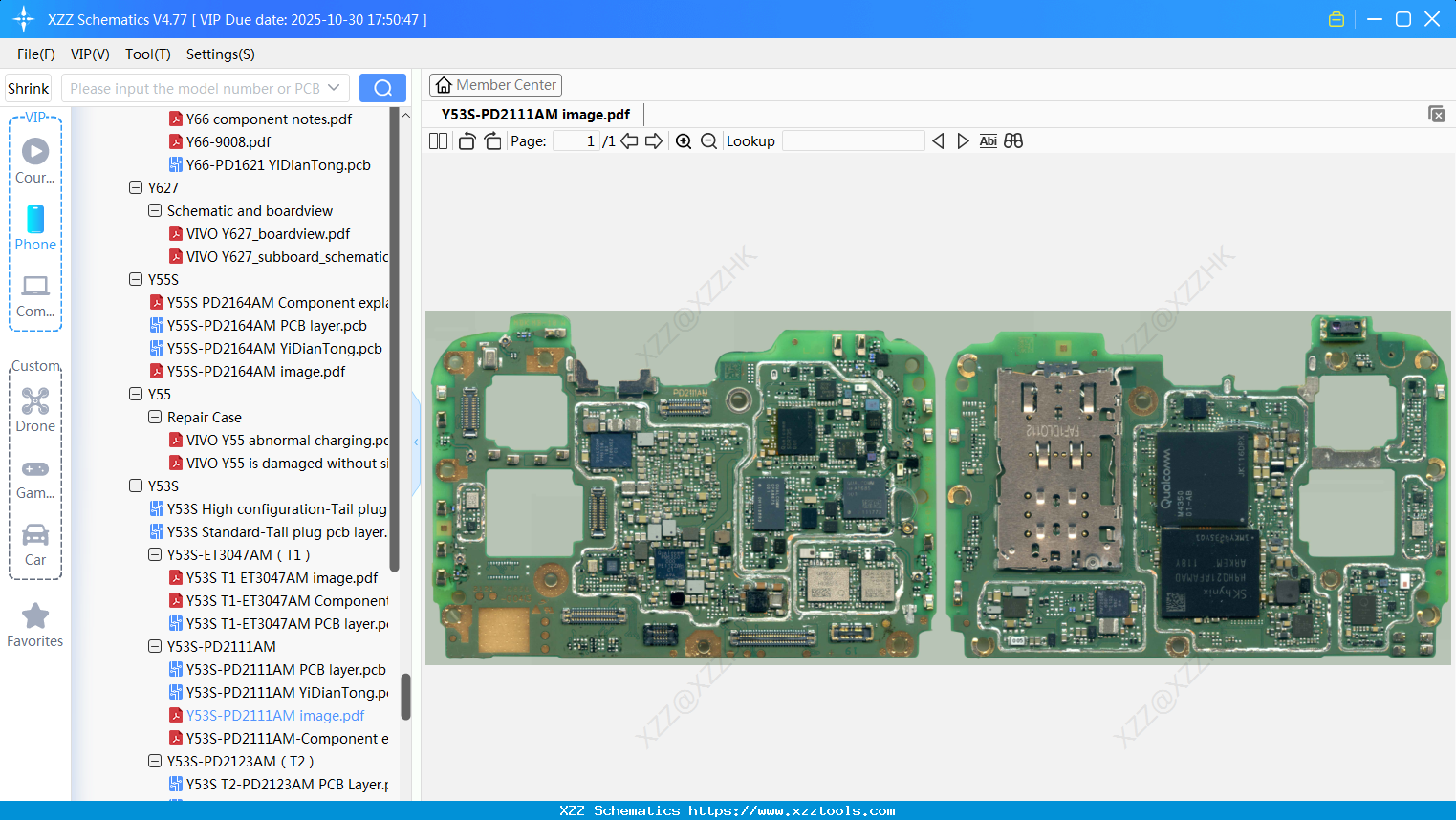Collapse the Y53S-PD2123AM ( T2 ) folder
The image size is (1456, 820).
click(155, 761)
